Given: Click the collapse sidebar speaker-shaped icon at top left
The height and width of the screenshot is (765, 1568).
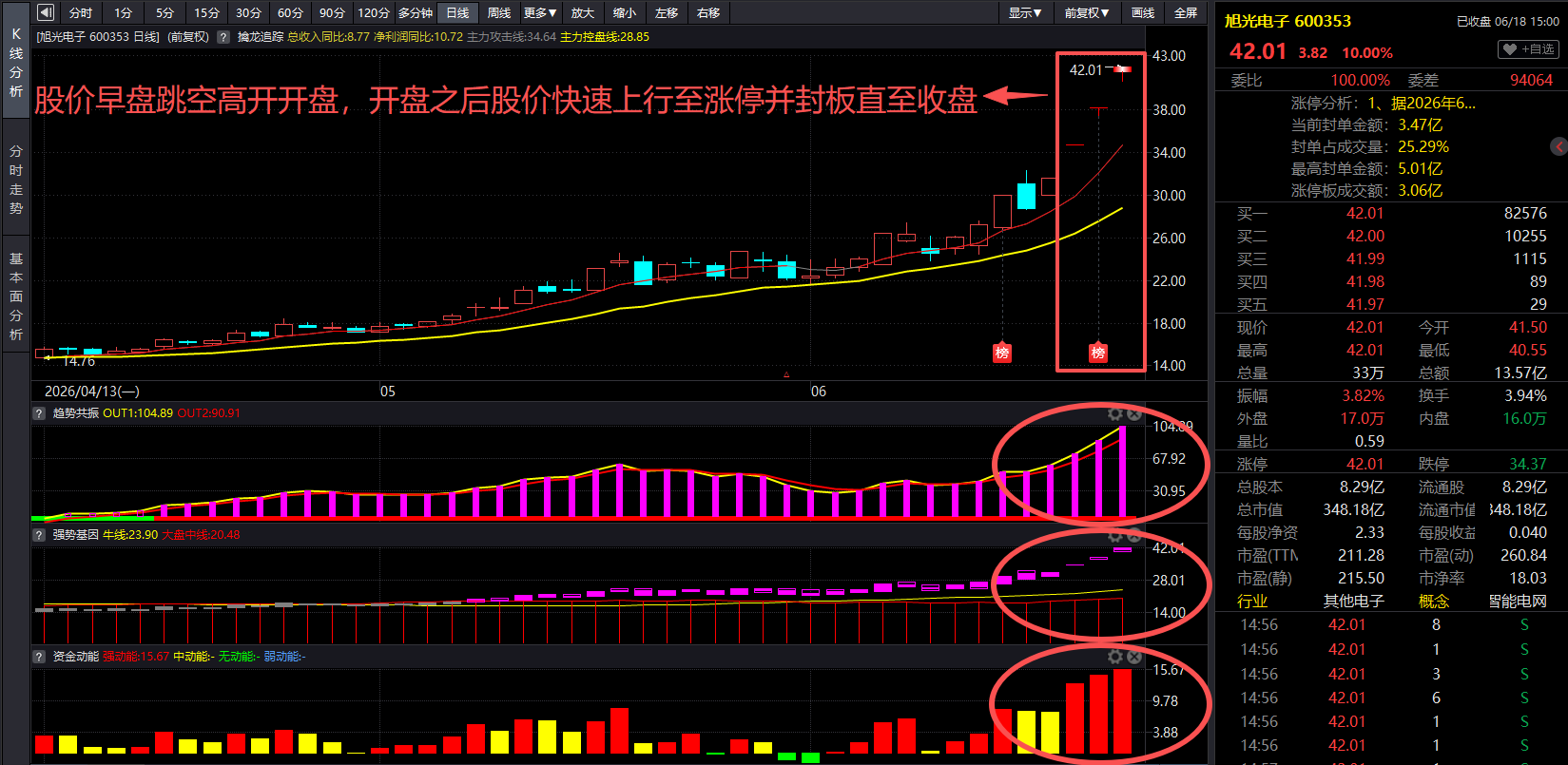Looking at the screenshot, I should pos(46,12).
